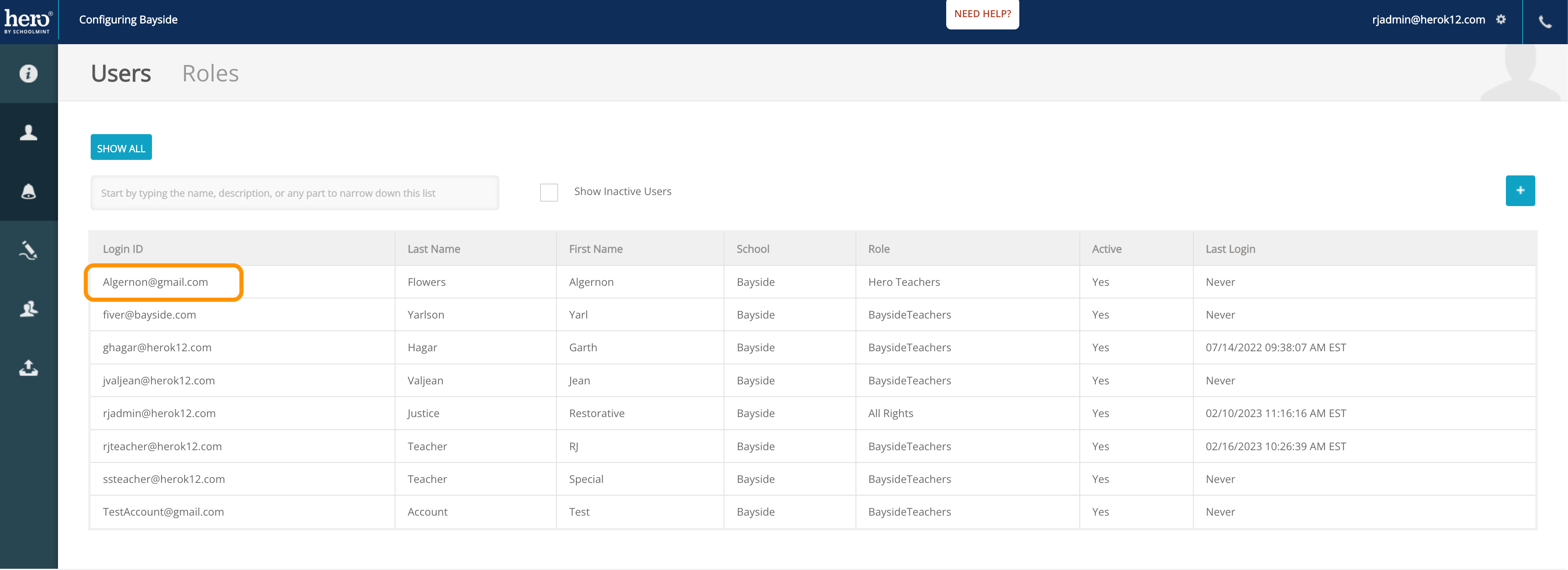Viewport: 1568px width, 570px height.
Task: Open rjteacher@herok12.com user entry
Action: point(162,447)
